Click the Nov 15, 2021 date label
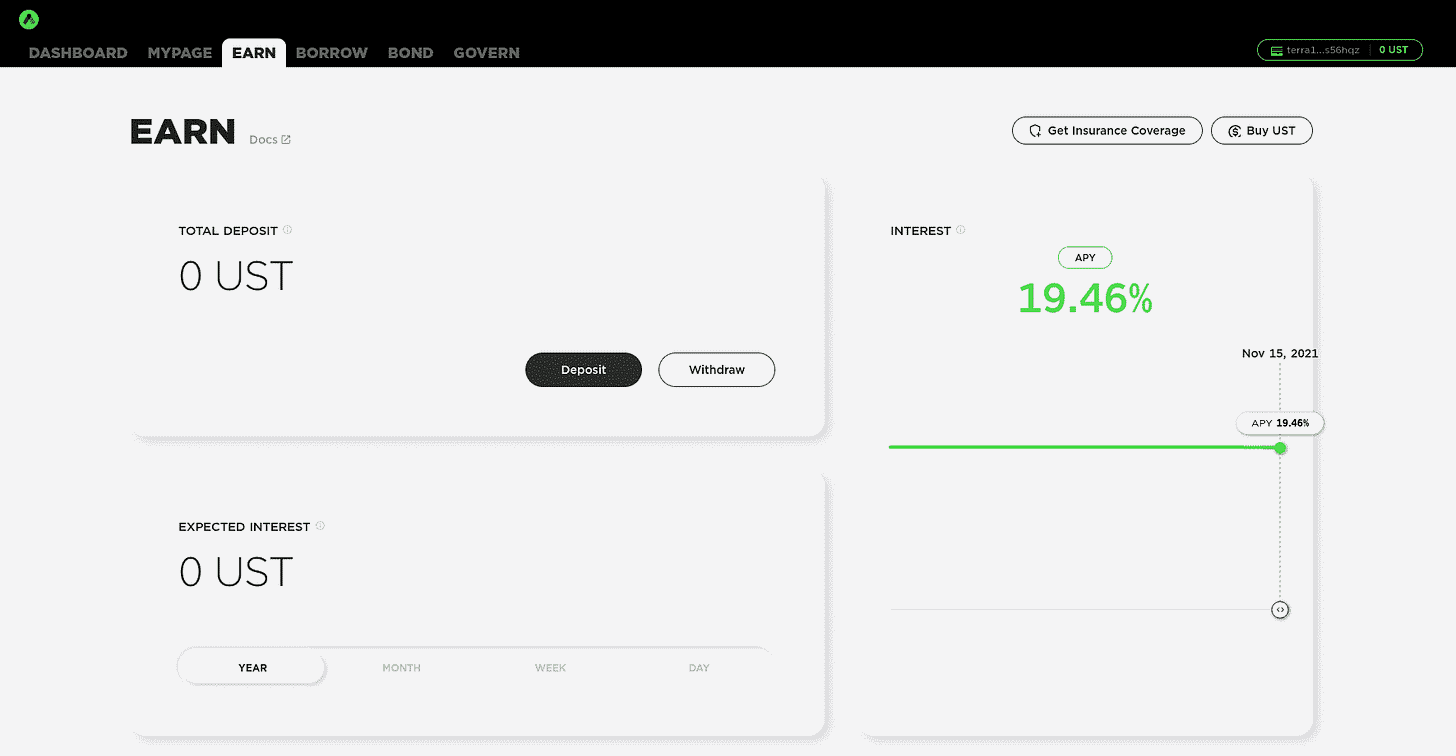1456x756 pixels. [x=1280, y=353]
